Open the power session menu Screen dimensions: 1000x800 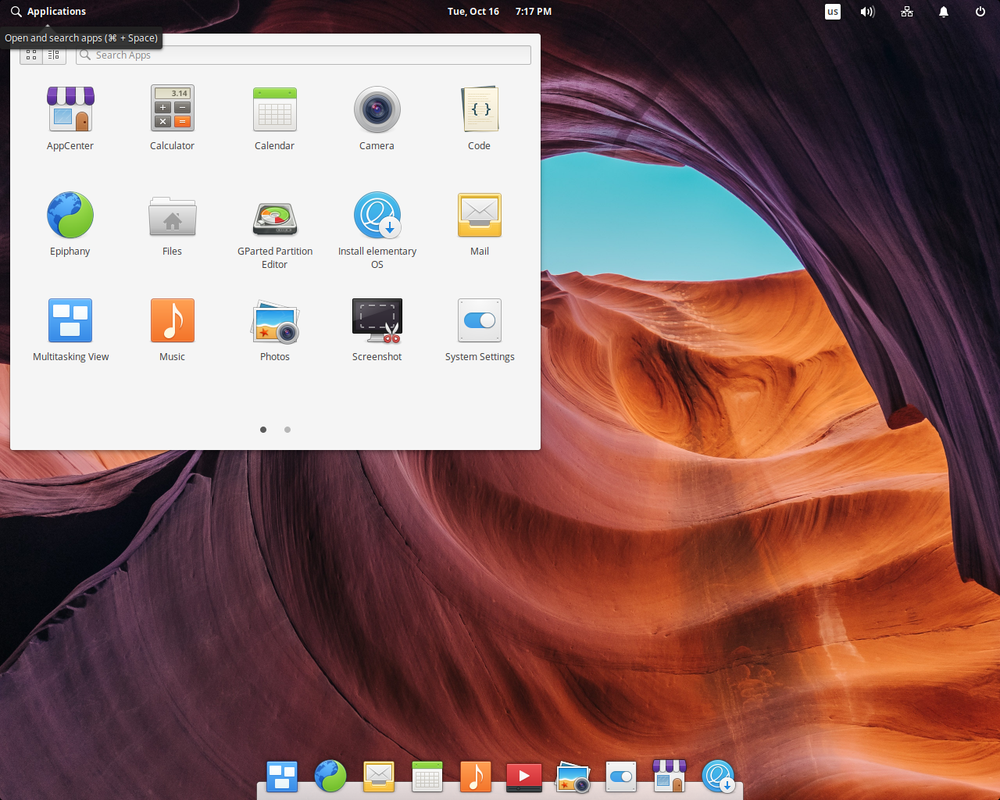pyautogui.click(x=979, y=11)
